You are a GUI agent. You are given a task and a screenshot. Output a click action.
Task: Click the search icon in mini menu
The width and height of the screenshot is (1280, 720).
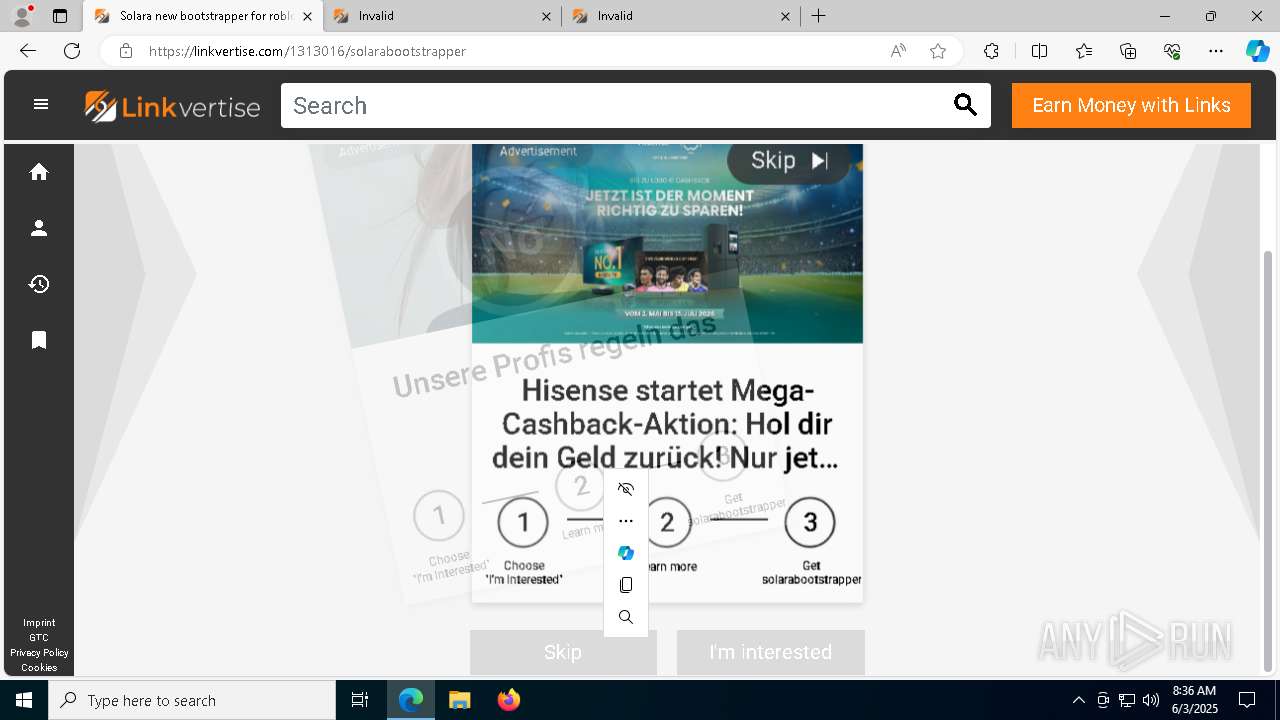(x=626, y=617)
